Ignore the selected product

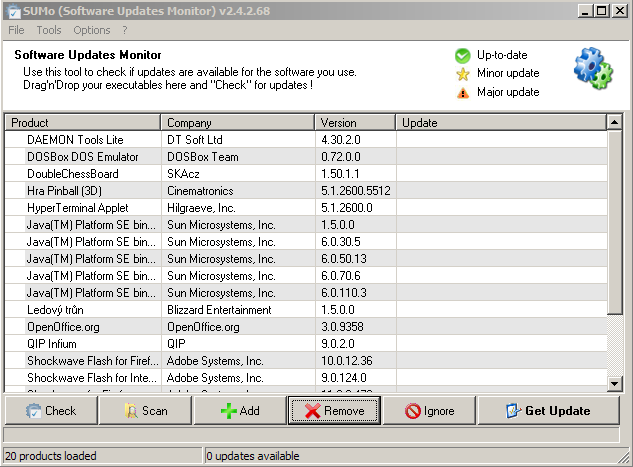429,410
